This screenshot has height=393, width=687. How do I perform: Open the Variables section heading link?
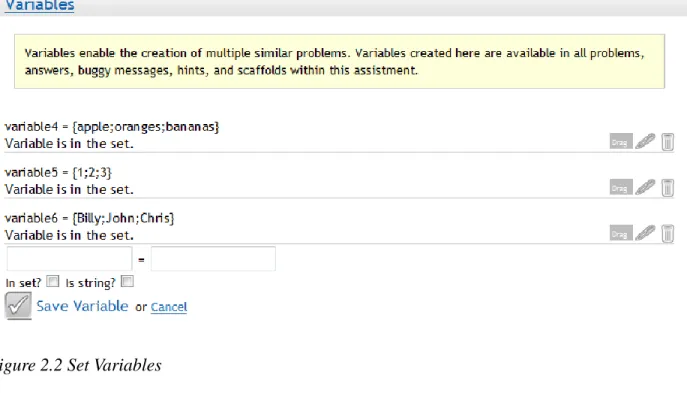coord(39,6)
